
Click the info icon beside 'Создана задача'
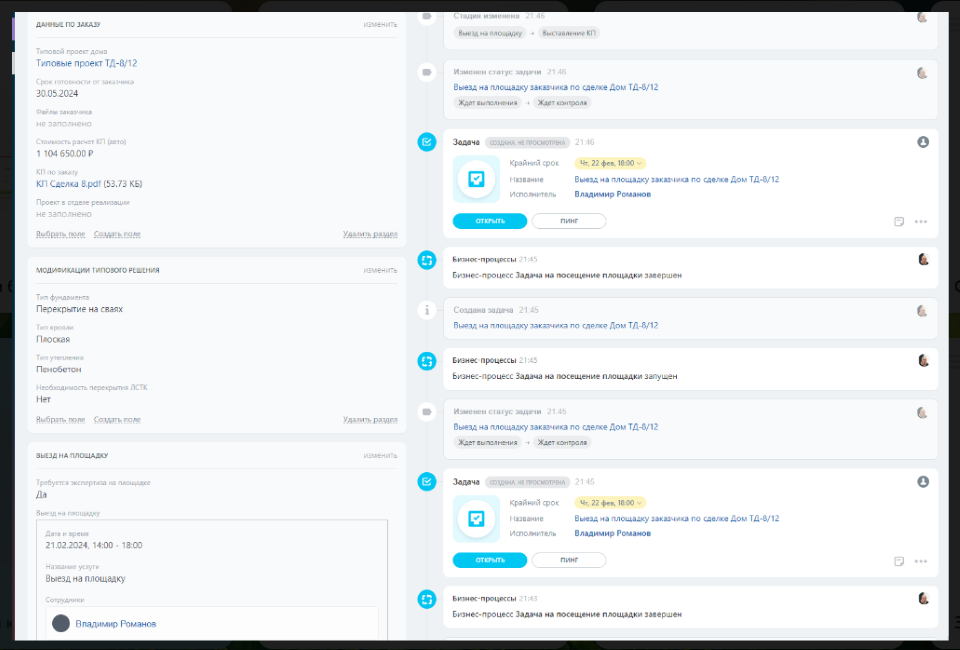click(427, 310)
